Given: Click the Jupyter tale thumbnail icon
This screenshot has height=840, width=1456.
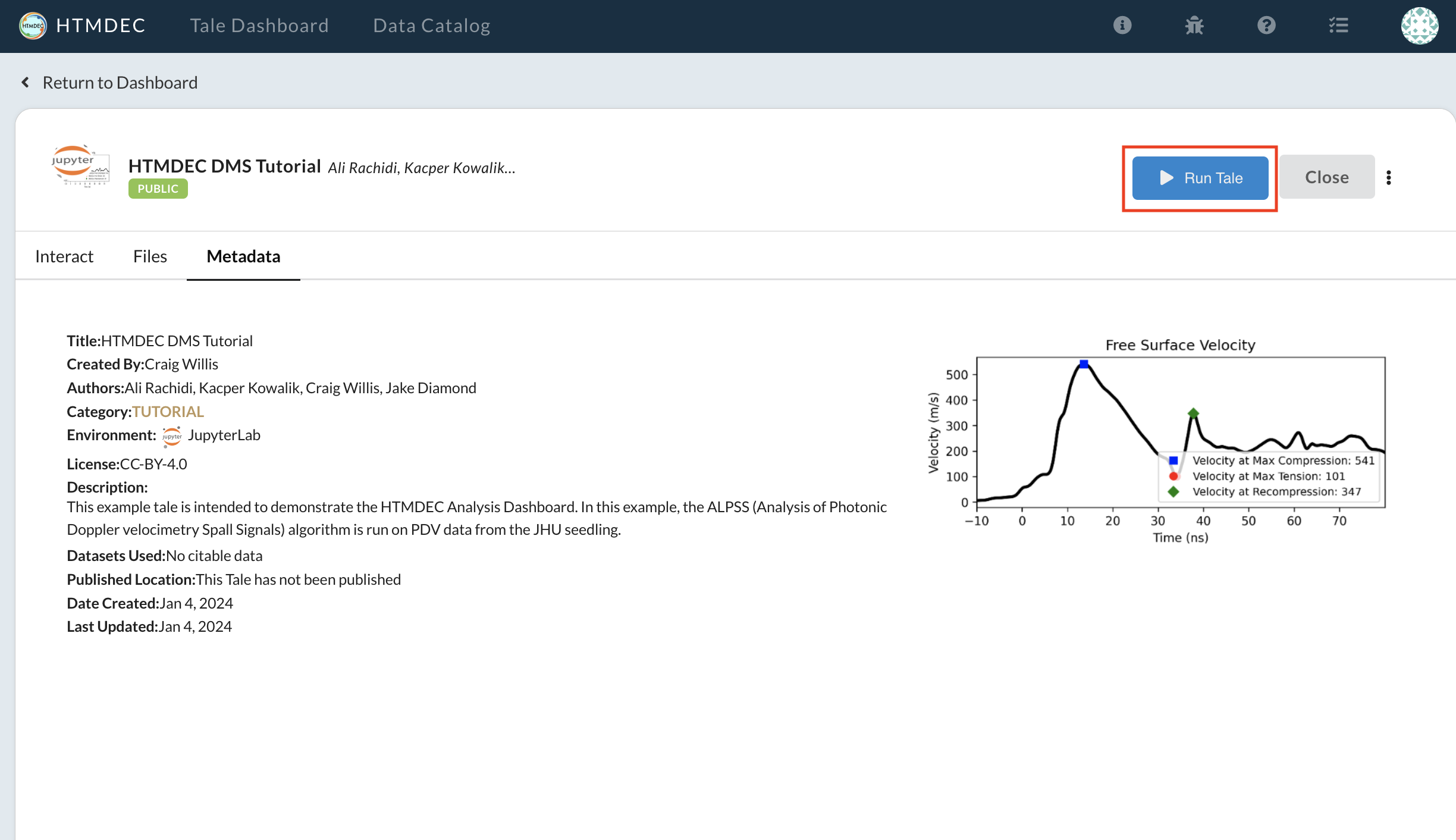Looking at the screenshot, I should 81,166.
